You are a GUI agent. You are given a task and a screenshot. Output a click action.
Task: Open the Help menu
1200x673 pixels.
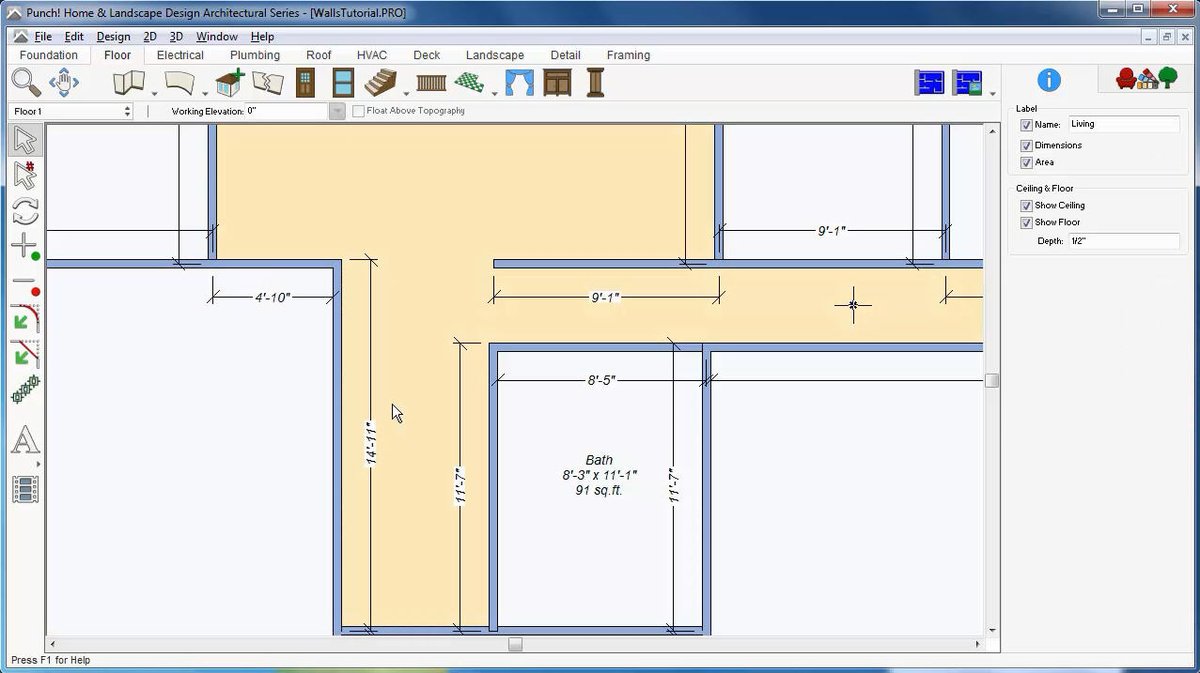pos(262,37)
